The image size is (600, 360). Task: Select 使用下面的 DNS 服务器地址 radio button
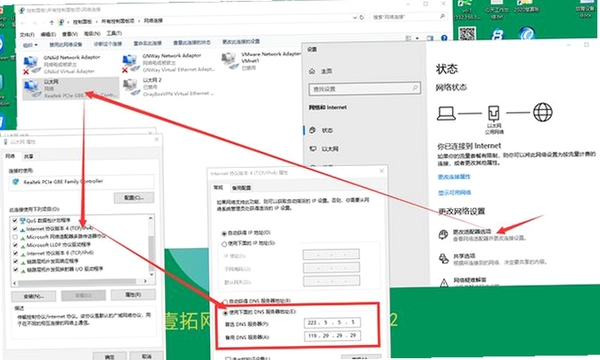pyautogui.click(x=225, y=313)
